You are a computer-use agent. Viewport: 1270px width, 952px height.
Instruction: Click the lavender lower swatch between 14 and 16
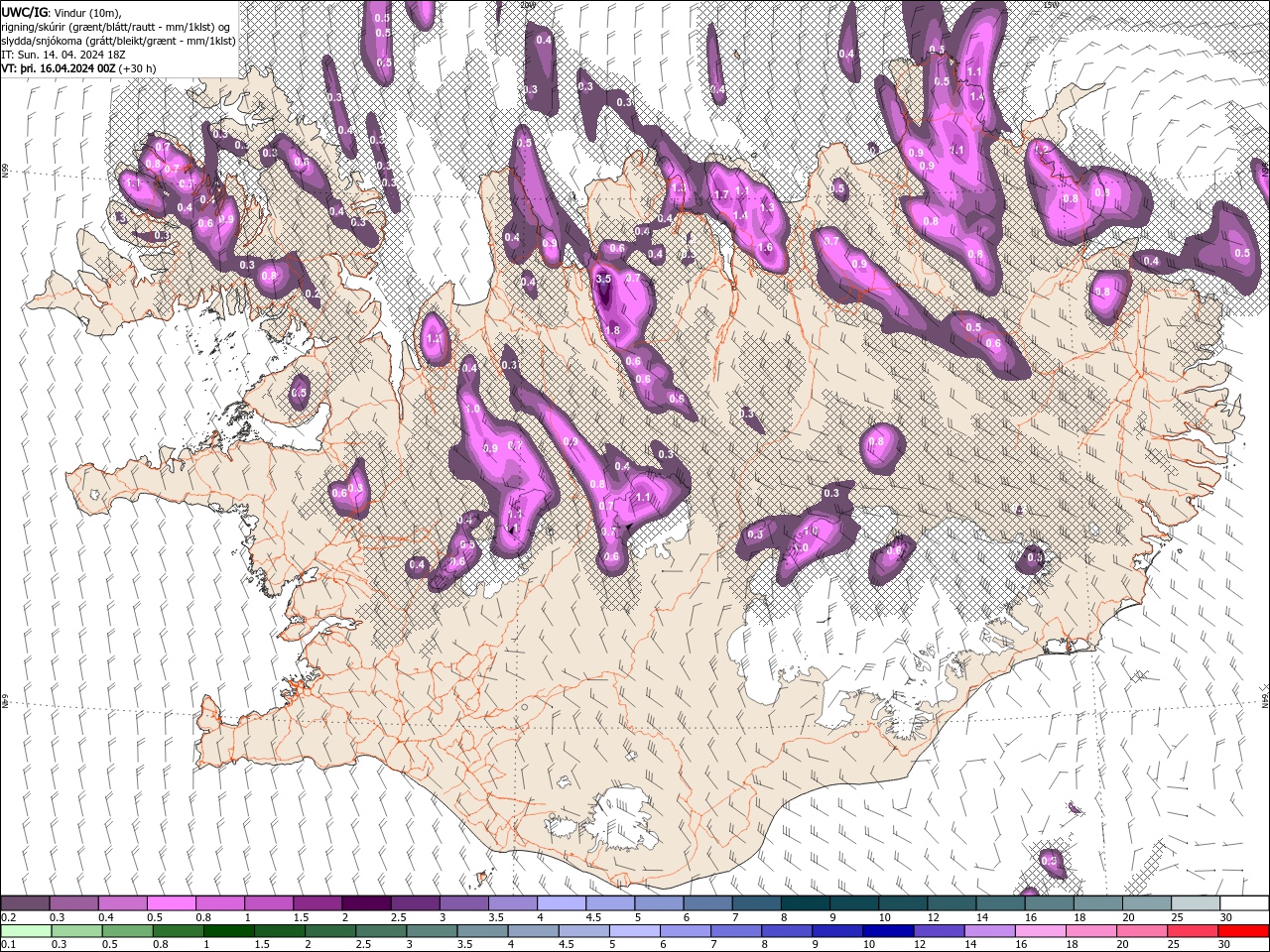[988, 931]
